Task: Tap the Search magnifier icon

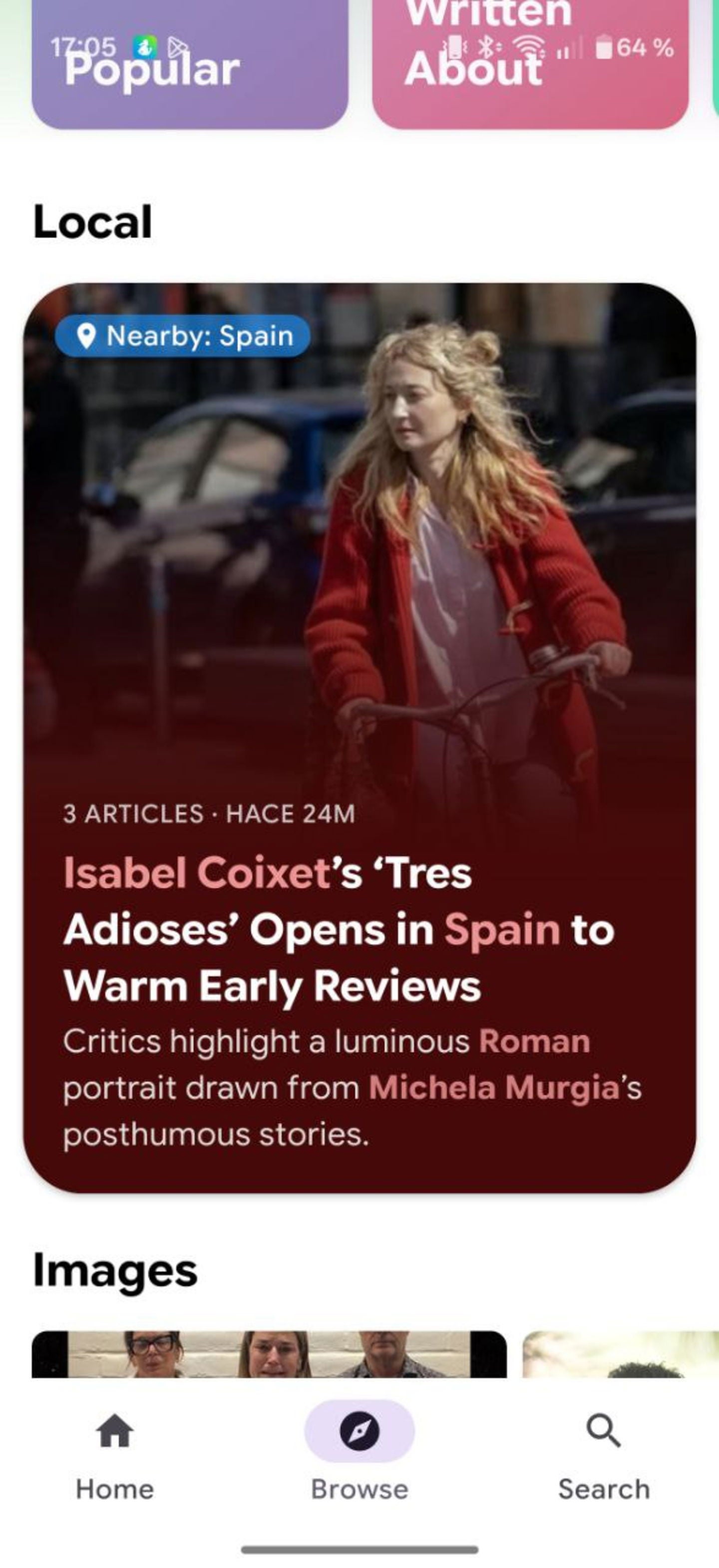Action: (x=603, y=1430)
